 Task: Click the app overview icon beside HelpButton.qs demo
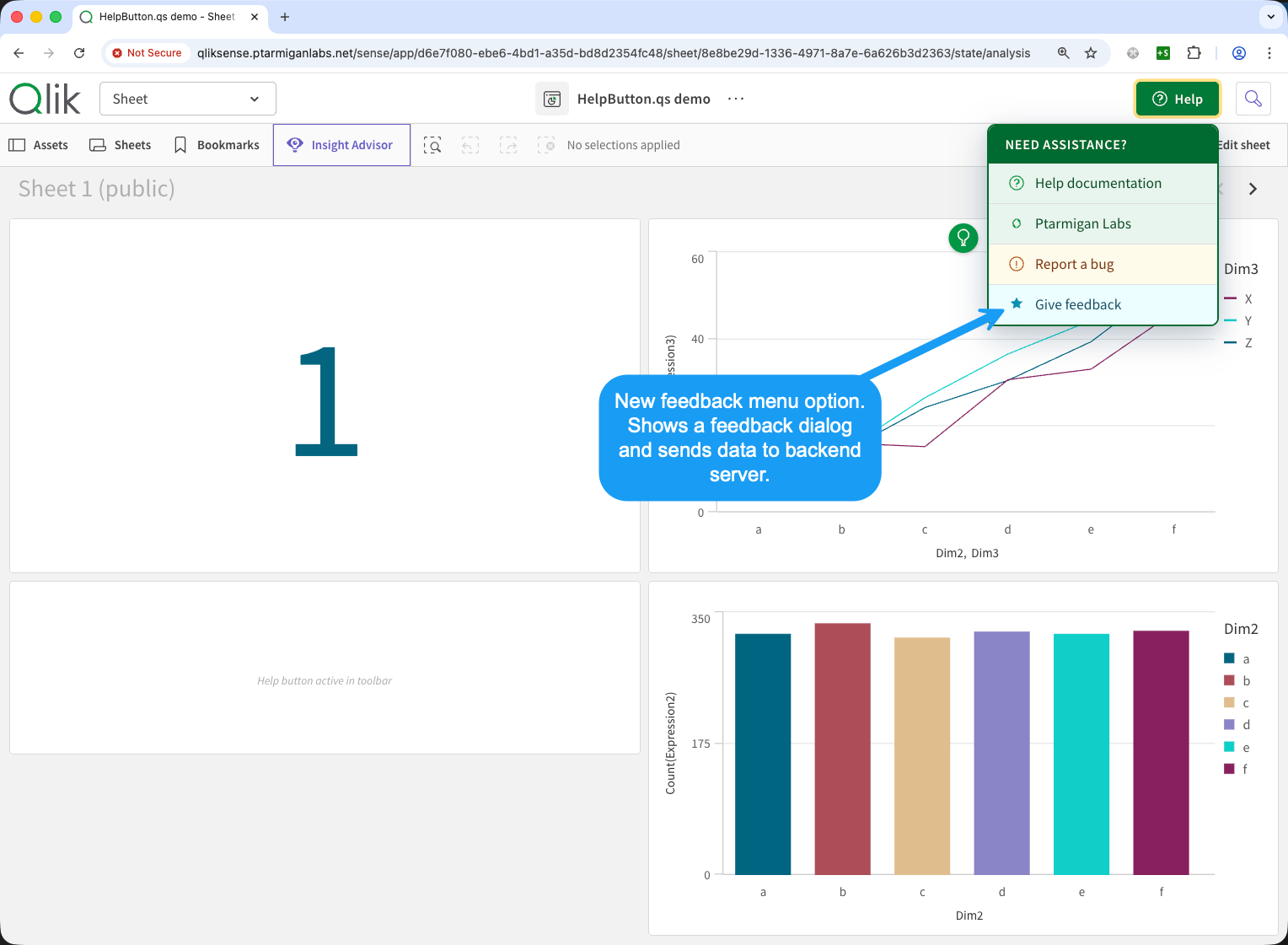point(552,99)
